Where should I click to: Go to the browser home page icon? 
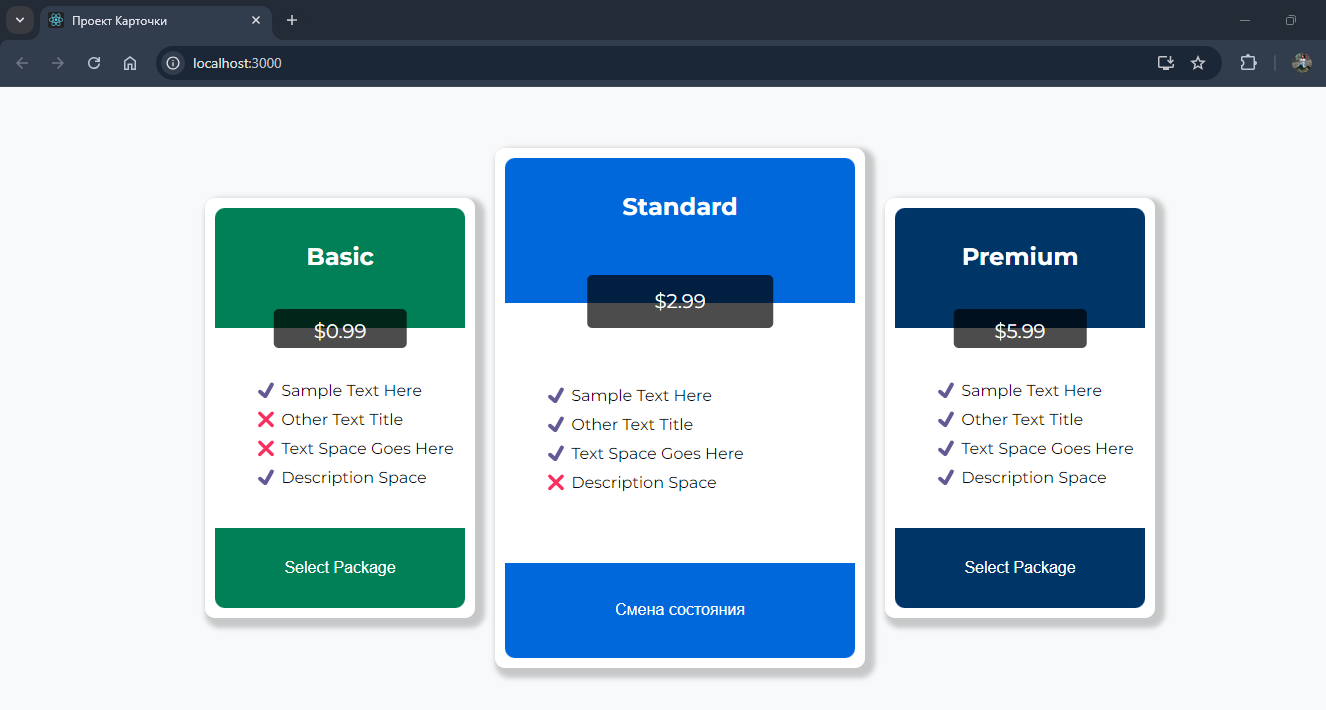[130, 63]
